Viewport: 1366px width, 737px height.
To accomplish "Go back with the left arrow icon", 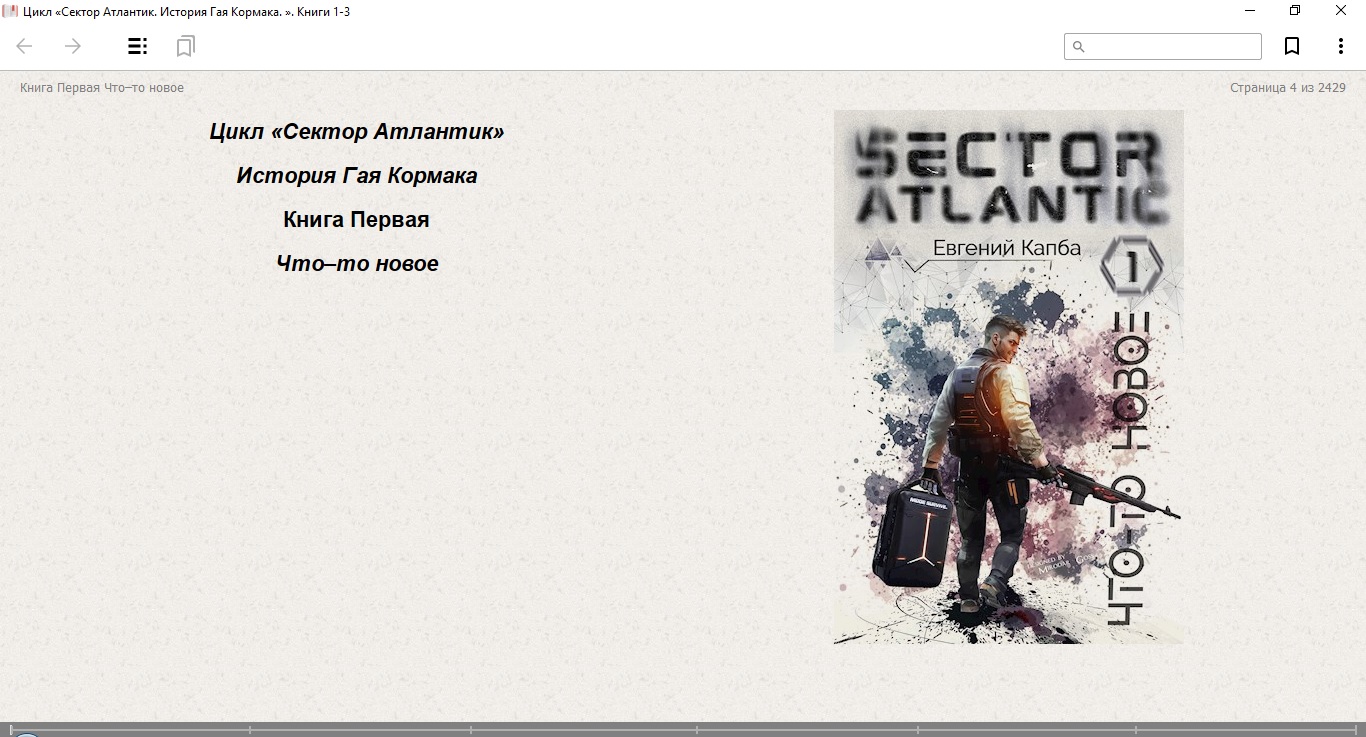I will pos(25,46).
